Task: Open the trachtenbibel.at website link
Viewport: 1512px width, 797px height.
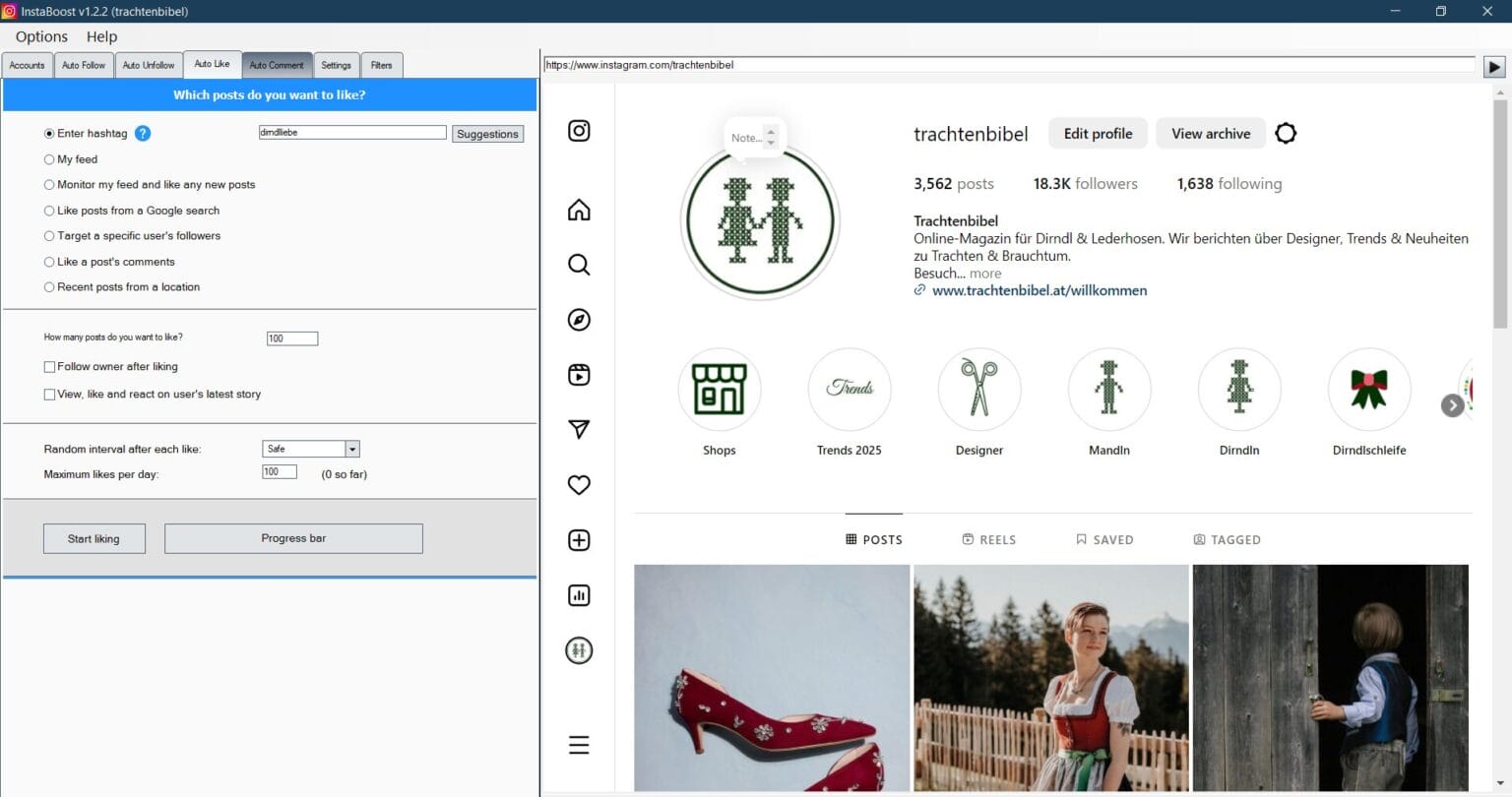Action: 1039,290
